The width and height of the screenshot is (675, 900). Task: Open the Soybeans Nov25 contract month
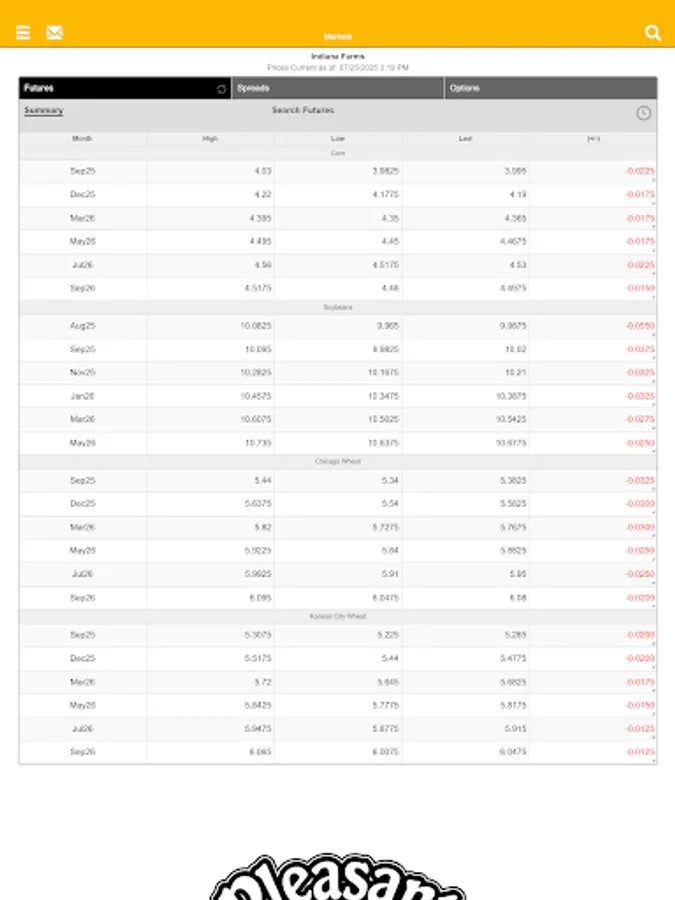(x=83, y=373)
